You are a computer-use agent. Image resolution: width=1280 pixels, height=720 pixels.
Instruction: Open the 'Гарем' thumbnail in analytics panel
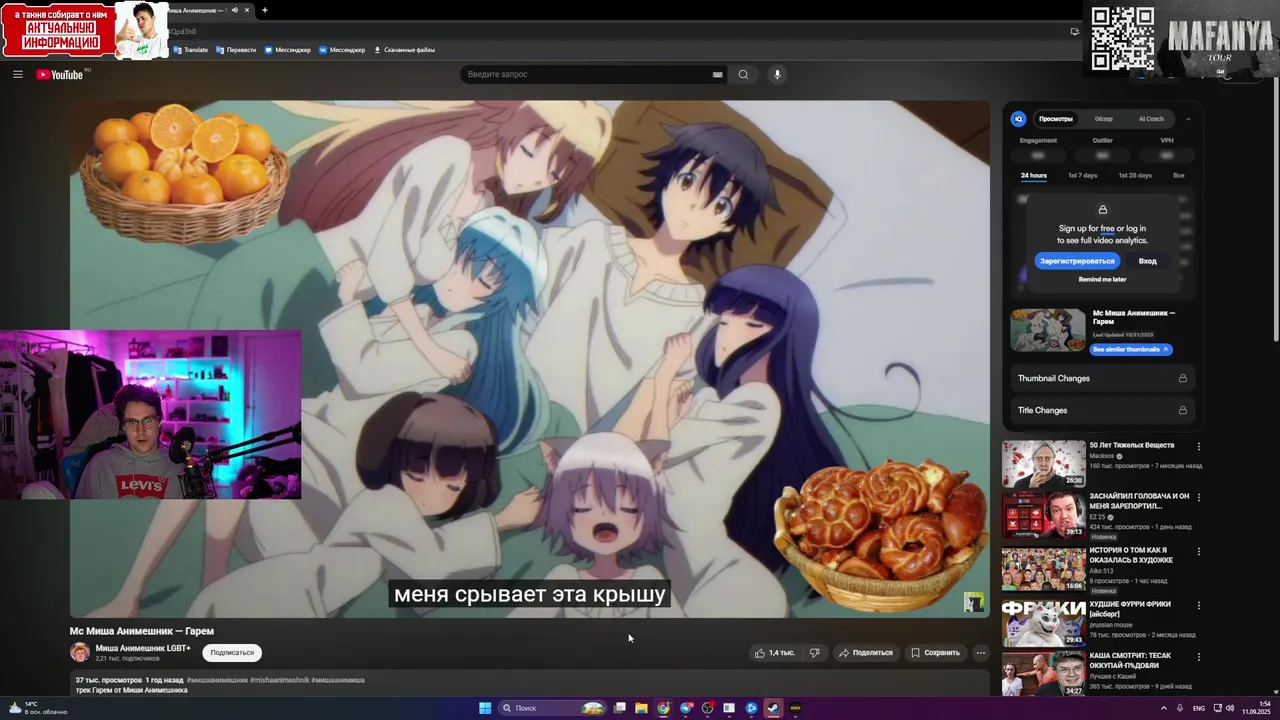tap(1047, 330)
